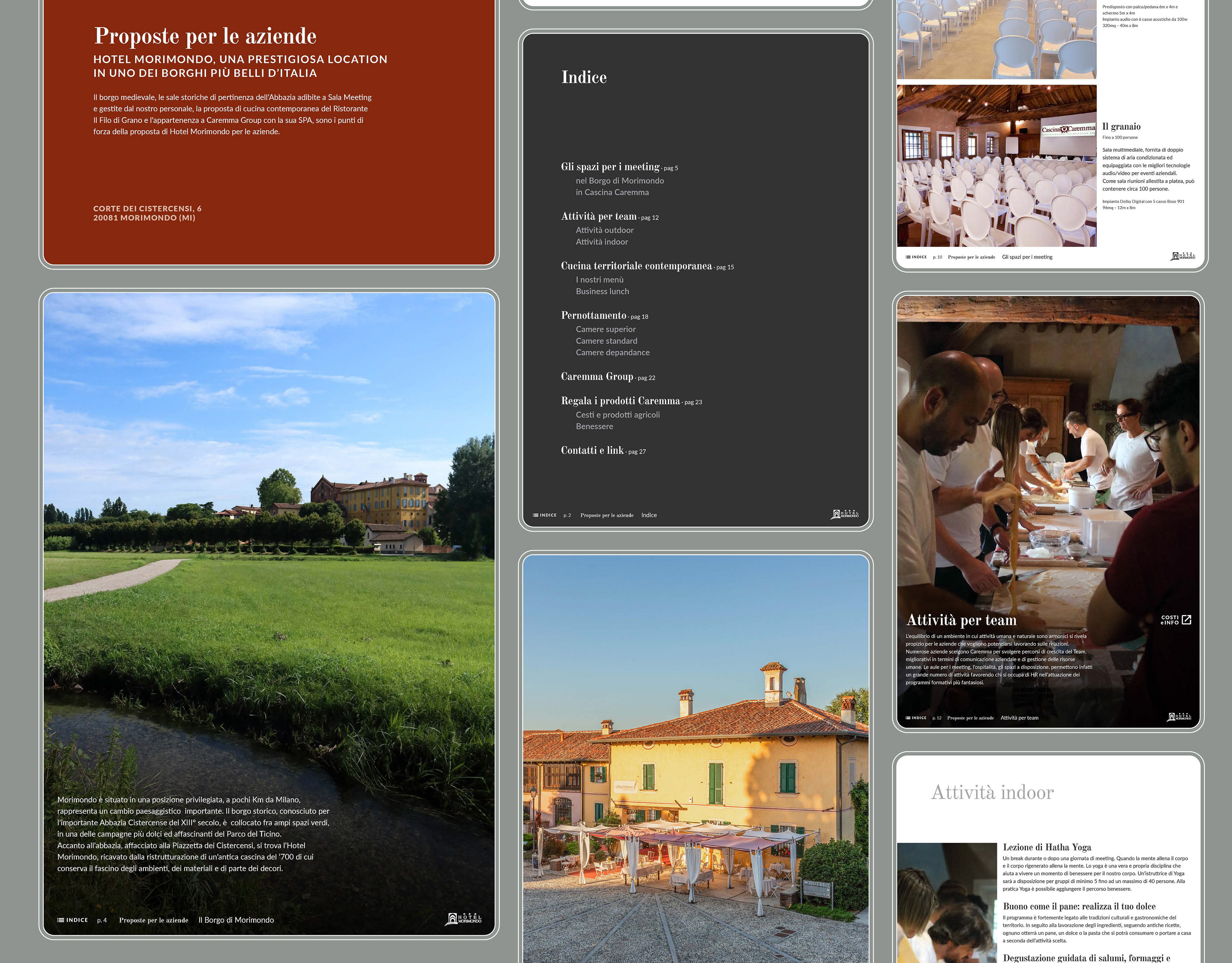
Task: Select 'Camere standard' in the index
Action: point(606,341)
